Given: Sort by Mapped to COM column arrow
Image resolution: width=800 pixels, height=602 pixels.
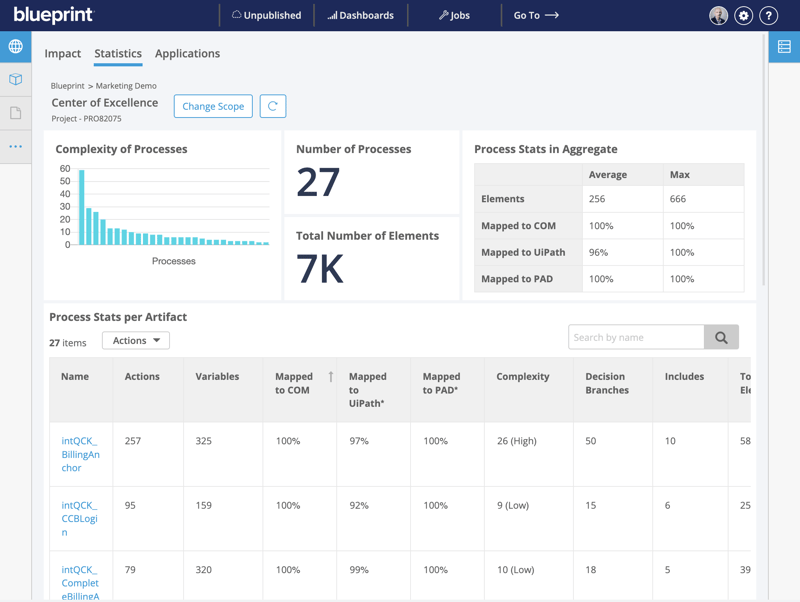Looking at the screenshot, I should [x=331, y=377].
